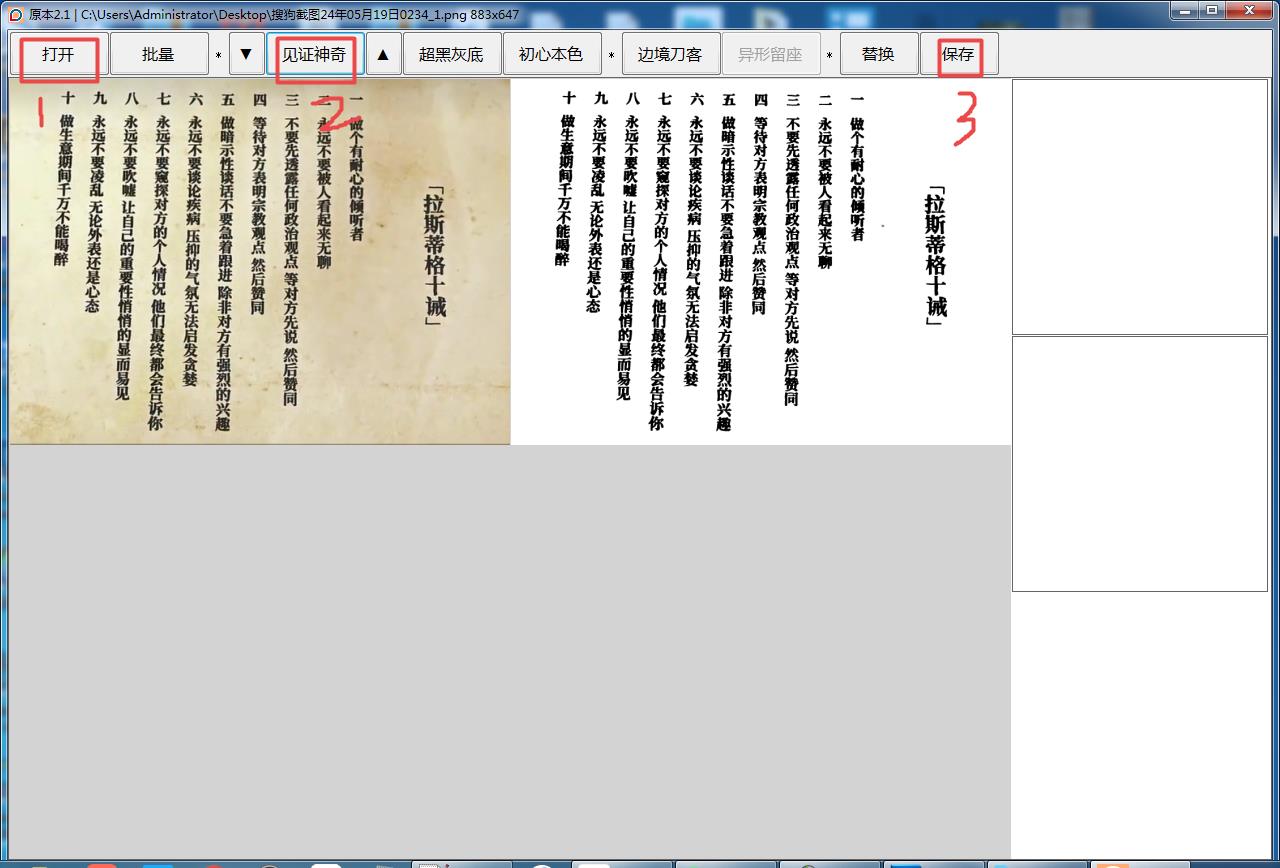Click the empty top-right preview panel
This screenshot has width=1280, height=868.
(1139, 205)
